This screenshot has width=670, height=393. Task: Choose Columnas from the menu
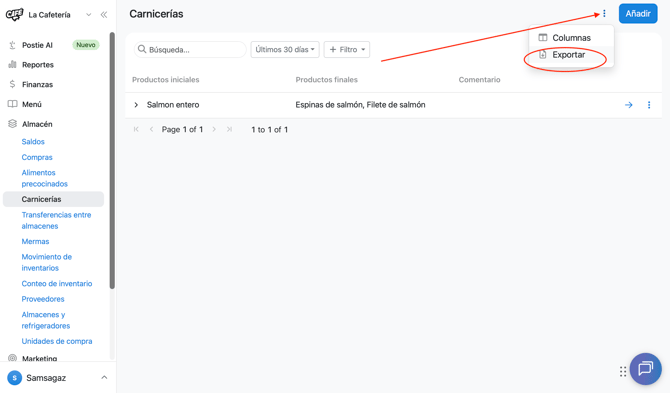pos(571,38)
